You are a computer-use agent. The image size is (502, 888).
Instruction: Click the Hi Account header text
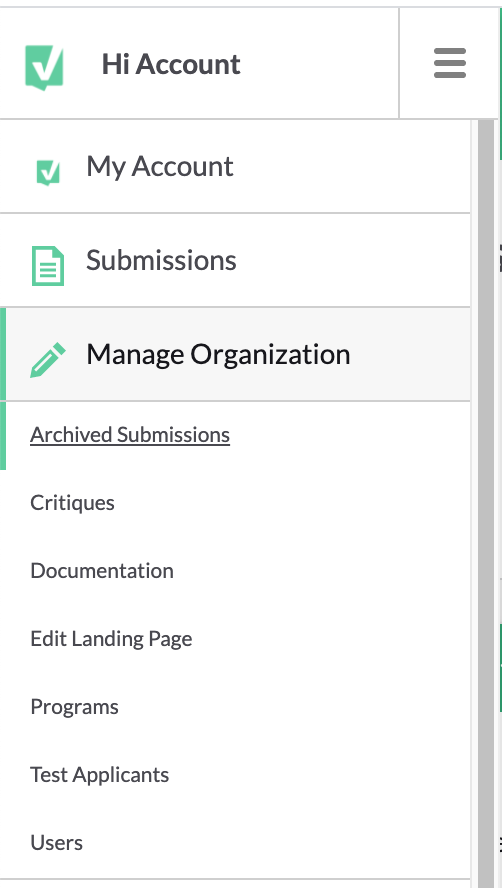pos(171,64)
